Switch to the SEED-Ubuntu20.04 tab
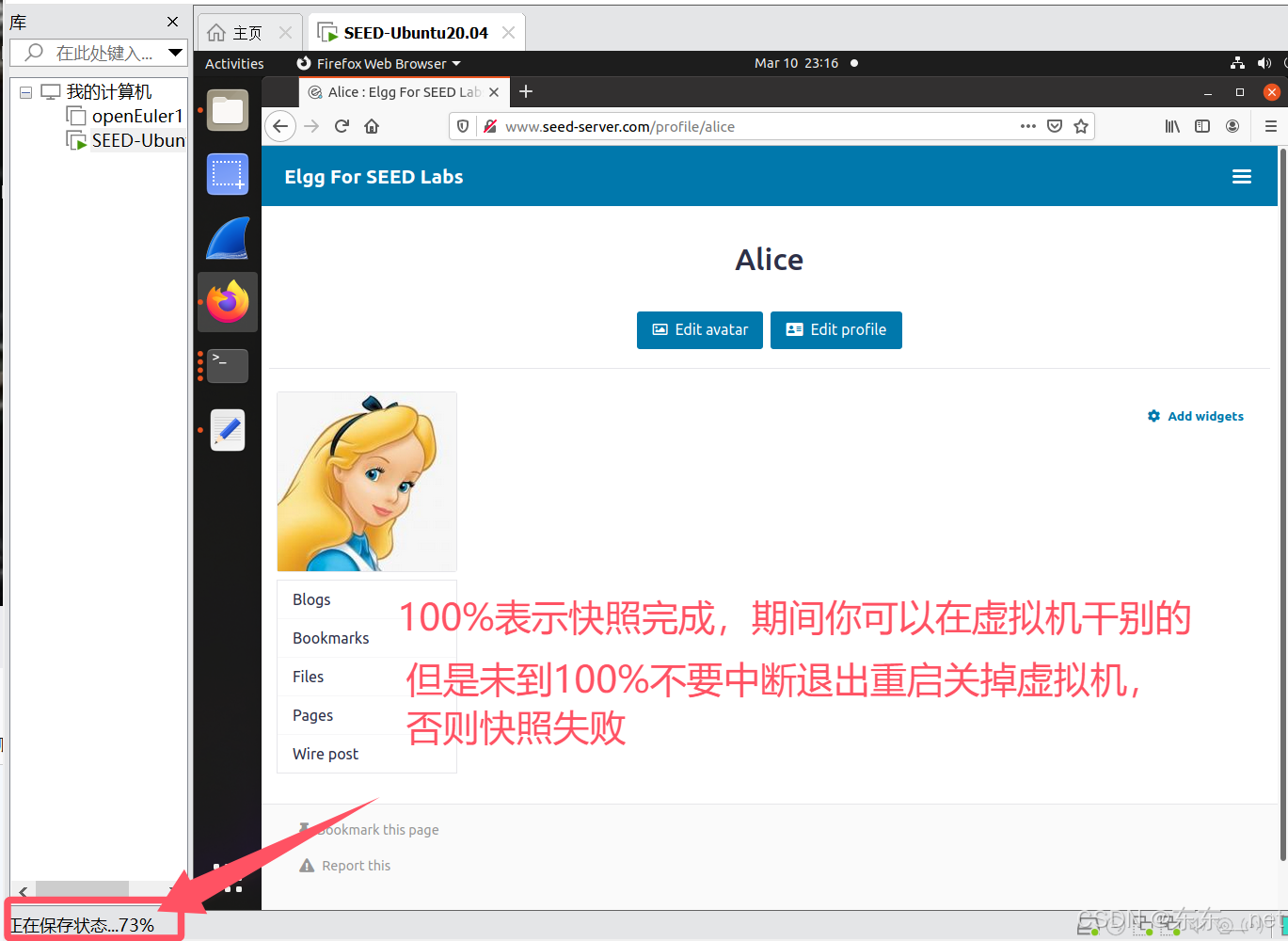The width and height of the screenshot is (1288, 941). click(415, 33)
